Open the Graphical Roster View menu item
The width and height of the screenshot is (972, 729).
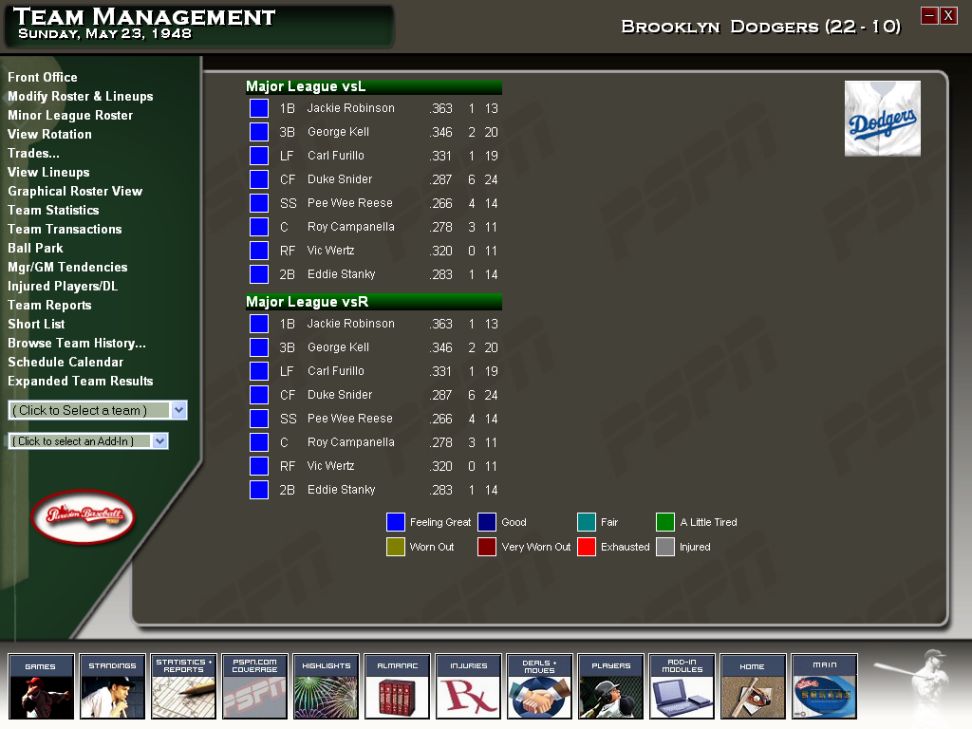tap(75, 191)
